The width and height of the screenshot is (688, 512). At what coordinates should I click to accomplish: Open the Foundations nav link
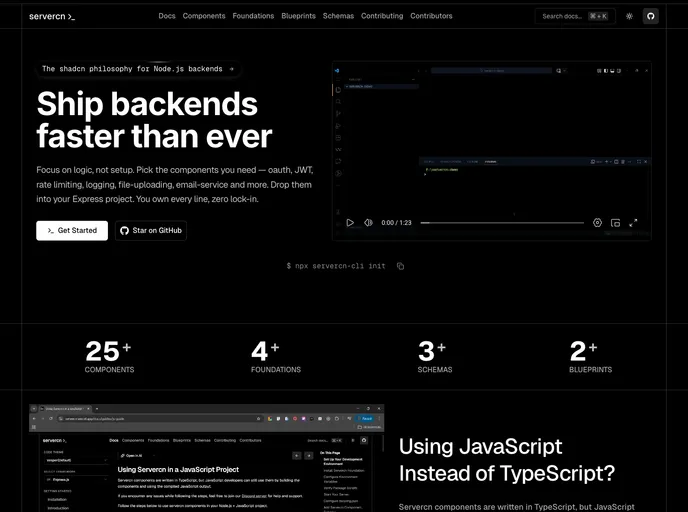click(253, 16)
